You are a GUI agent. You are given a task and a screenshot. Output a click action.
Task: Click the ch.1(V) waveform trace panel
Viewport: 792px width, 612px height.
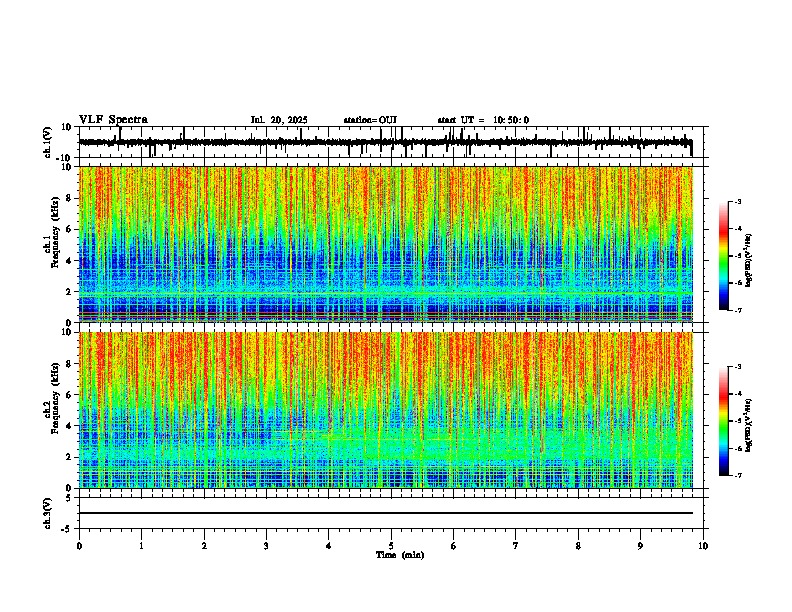(x=391, y=142)
